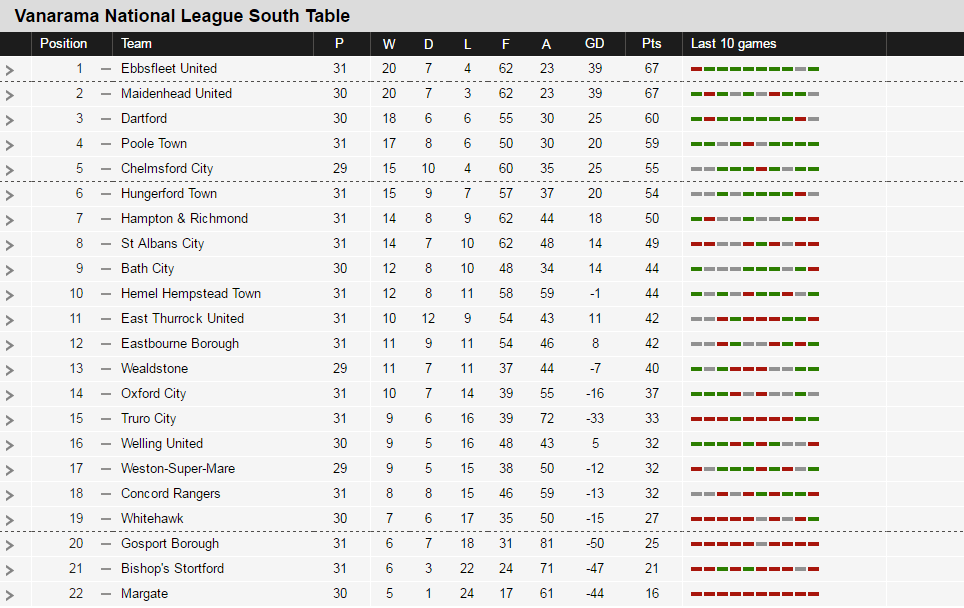This screenshot has width=964, height=608.
Task: Expand the Whitehawk row chevron
Action: [8, 518]
